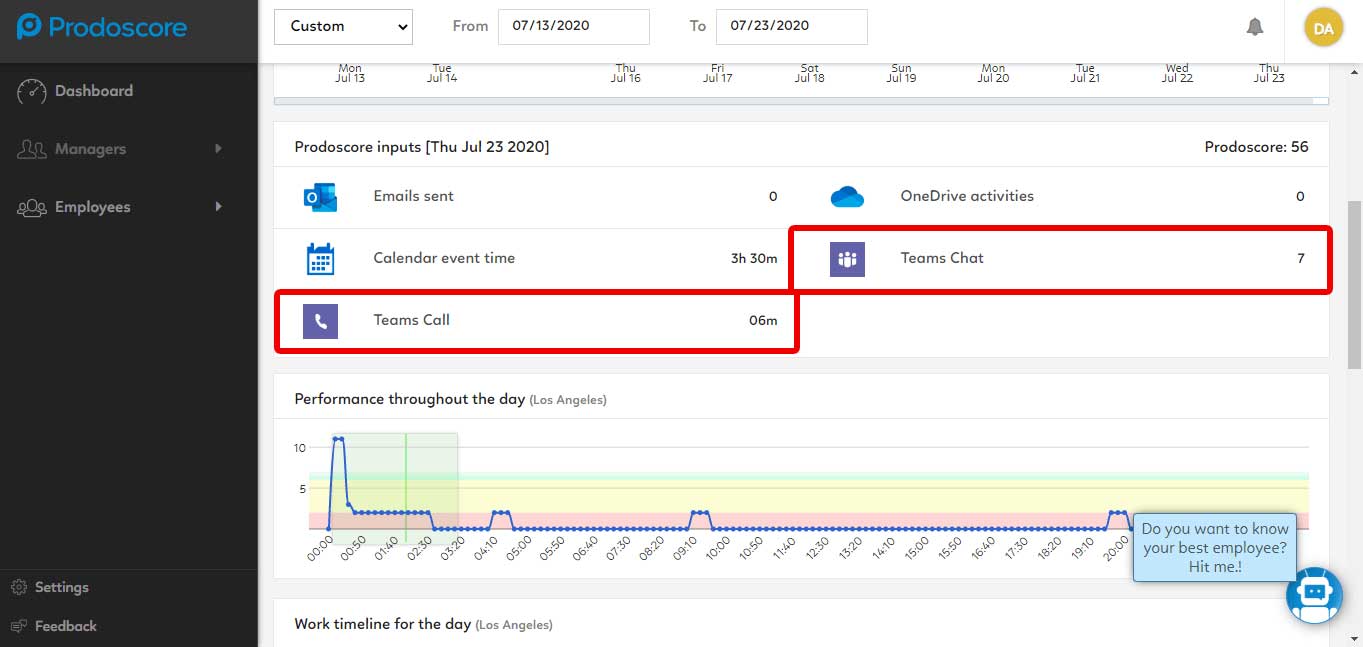Click the '06m' Teams Call value
Image resolution: width=1363 pixels, height=647 pixels.
(763, 320)
